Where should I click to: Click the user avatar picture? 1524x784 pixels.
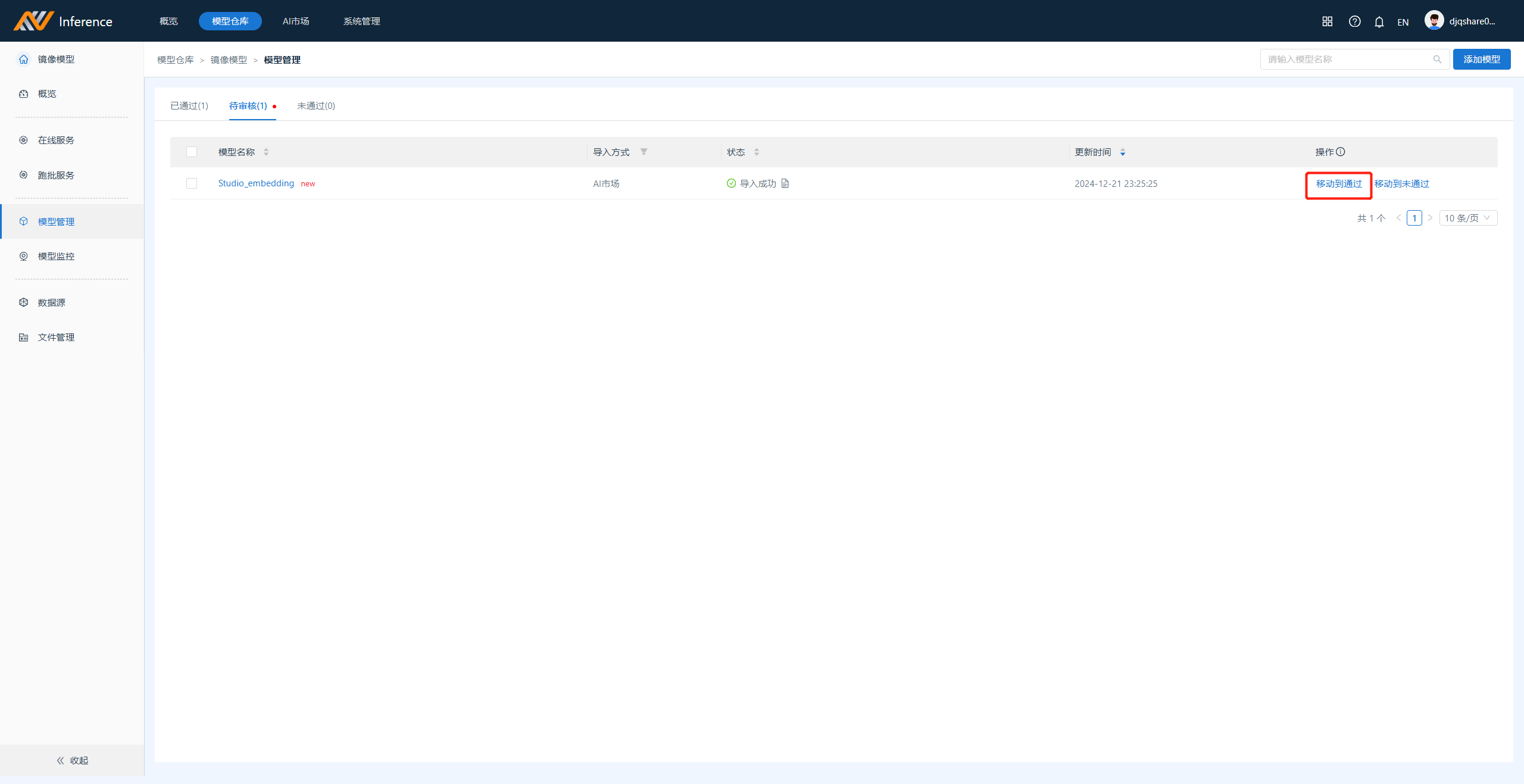point(1434,21)
